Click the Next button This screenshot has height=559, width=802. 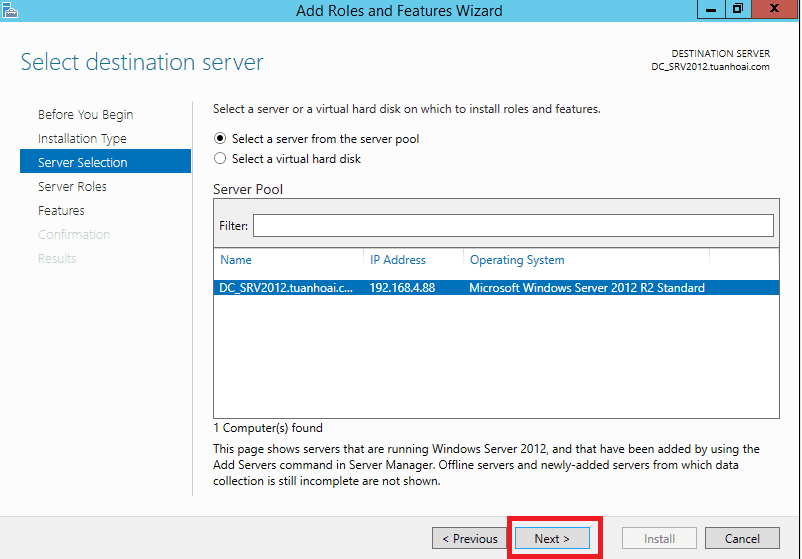tap(552, 539)
